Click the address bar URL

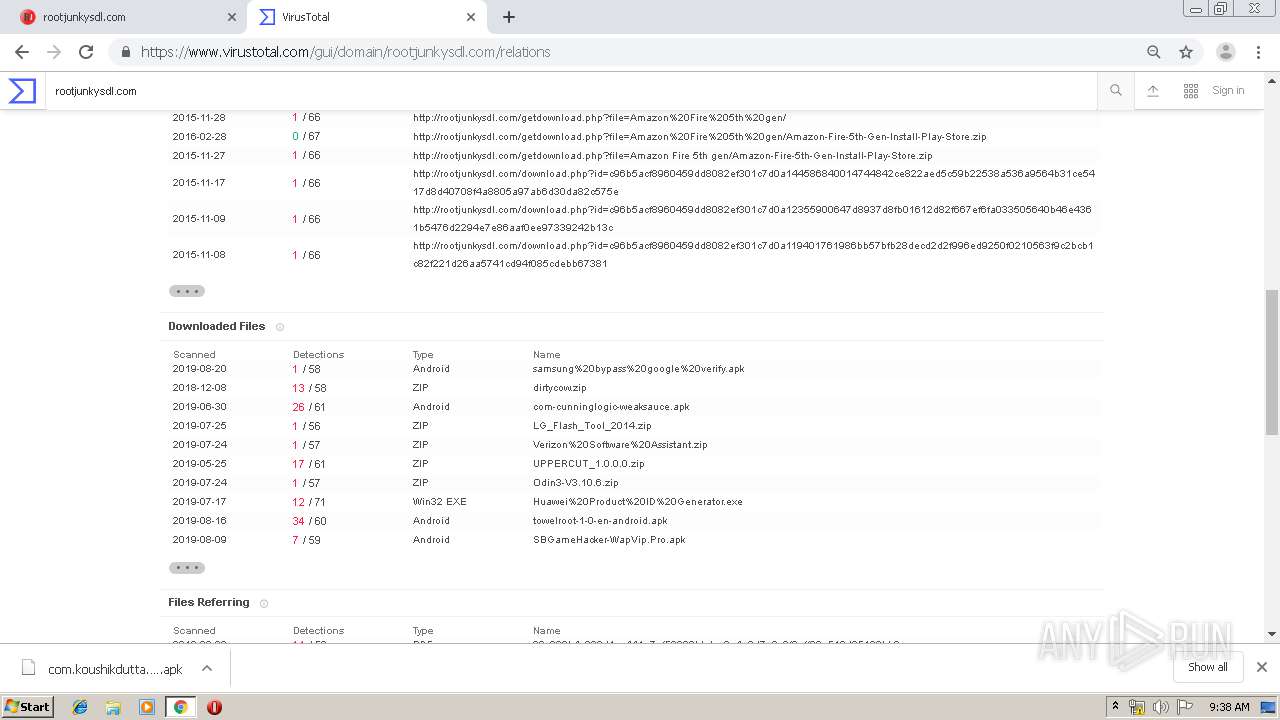point(345,52)
